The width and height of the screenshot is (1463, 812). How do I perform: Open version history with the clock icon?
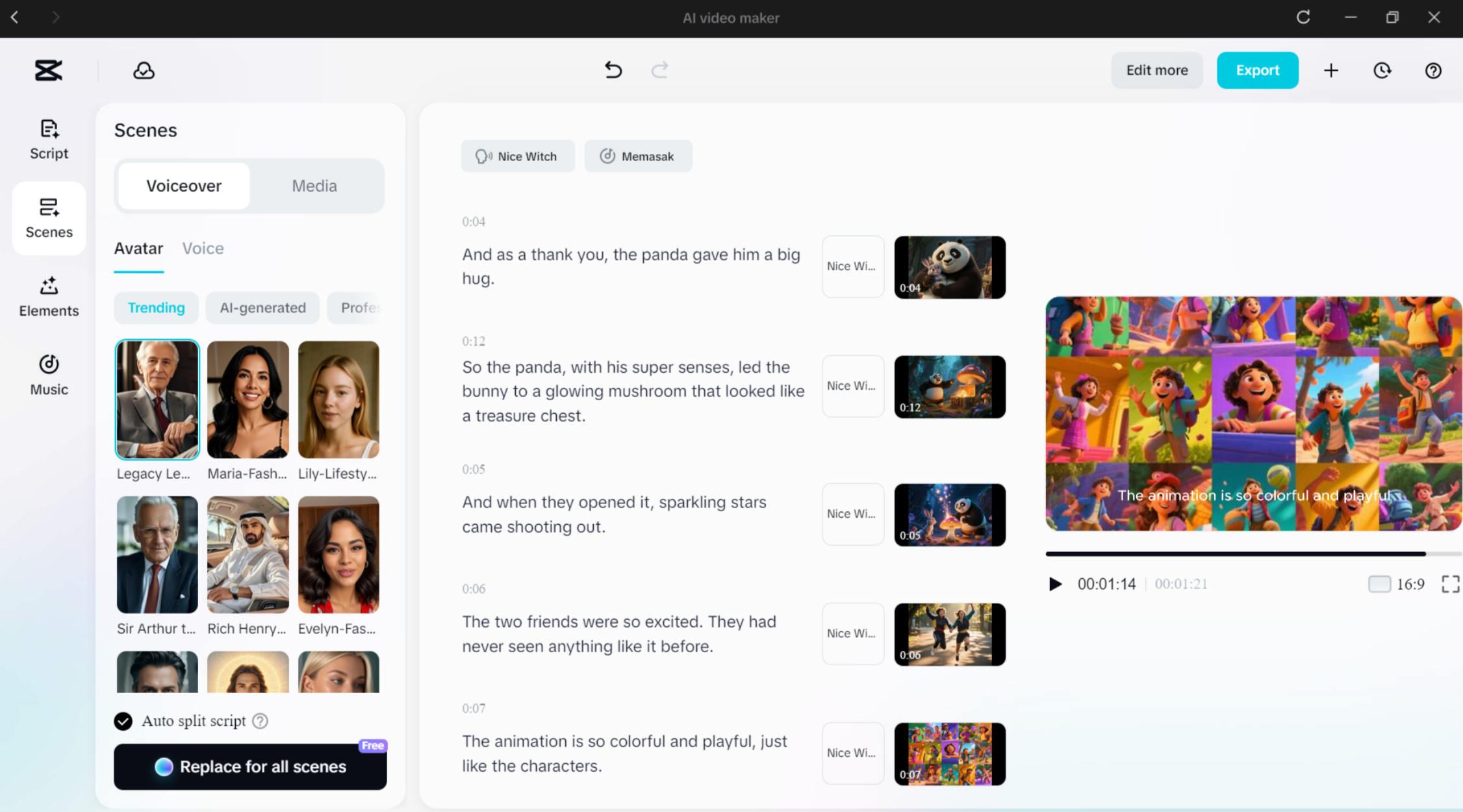click(x=1382, y=70)
